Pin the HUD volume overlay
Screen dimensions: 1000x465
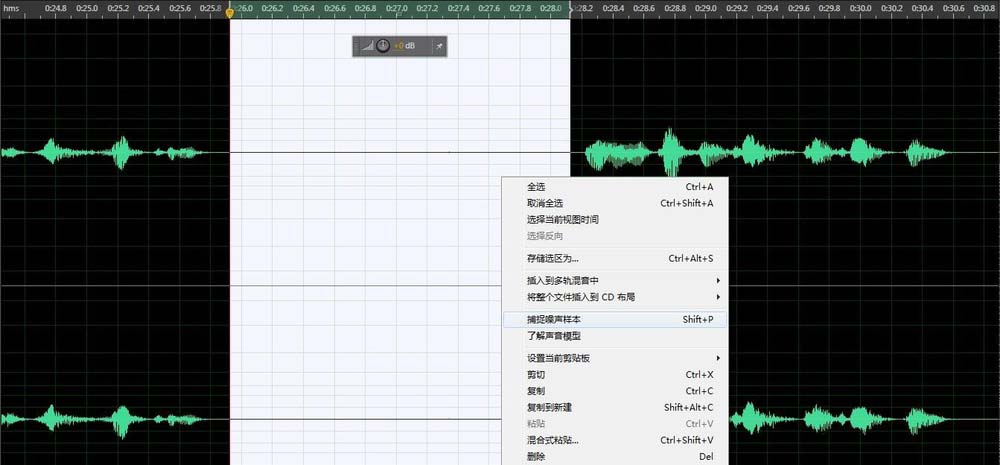click(x=439, y=46)
